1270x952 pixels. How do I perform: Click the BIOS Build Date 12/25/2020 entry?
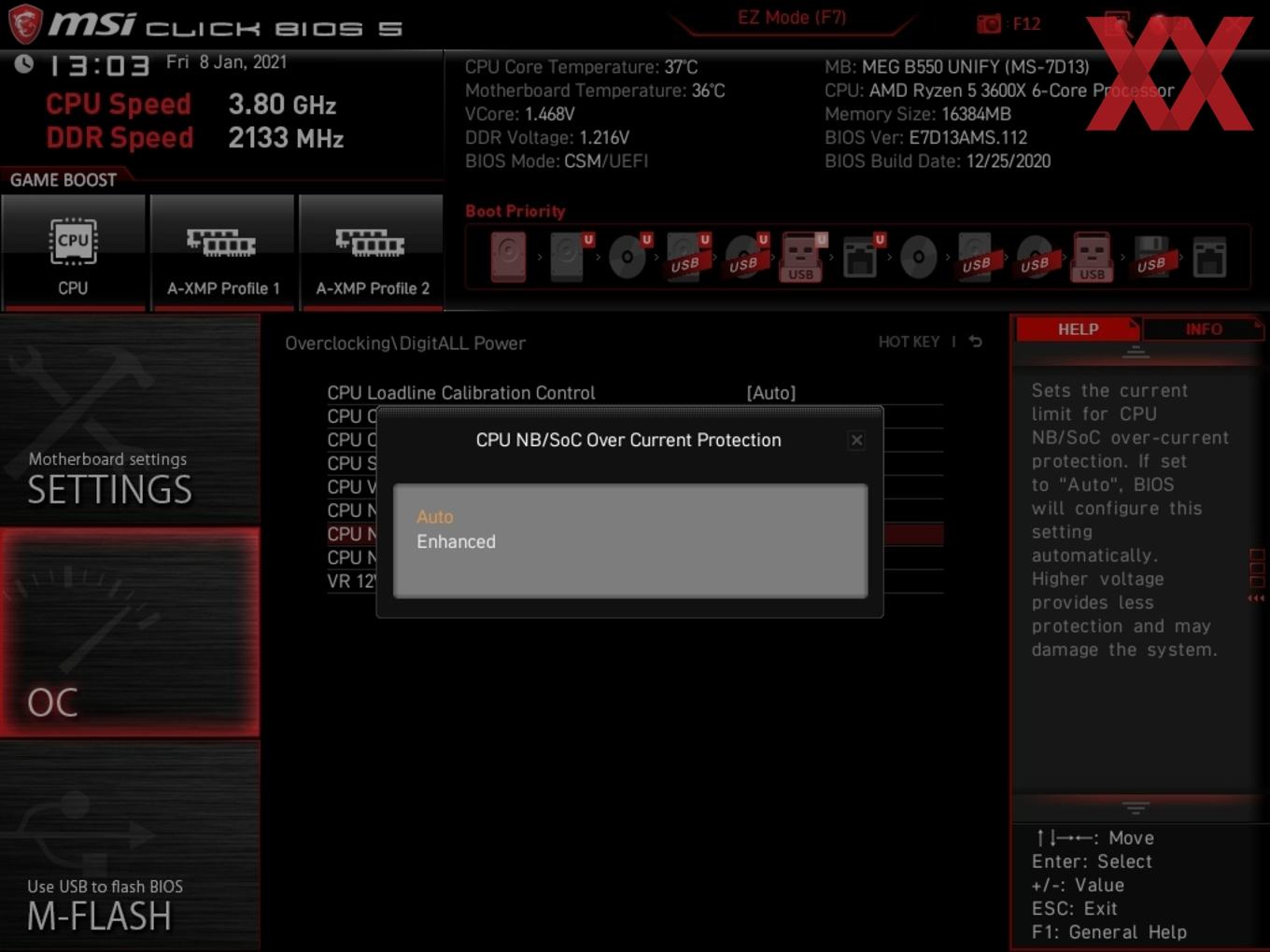tap(938, 161)
